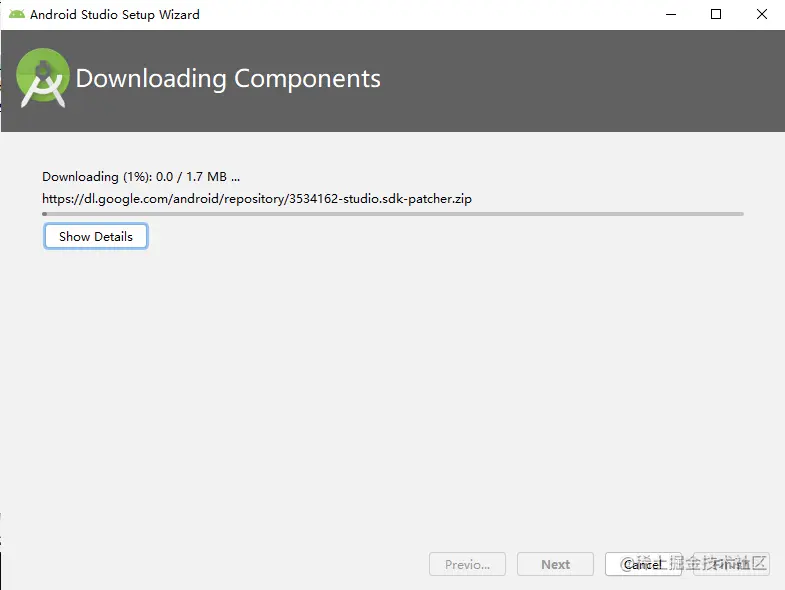Click the Cancel button
Viewport: 785px width, 590px height.
(643, 564)
